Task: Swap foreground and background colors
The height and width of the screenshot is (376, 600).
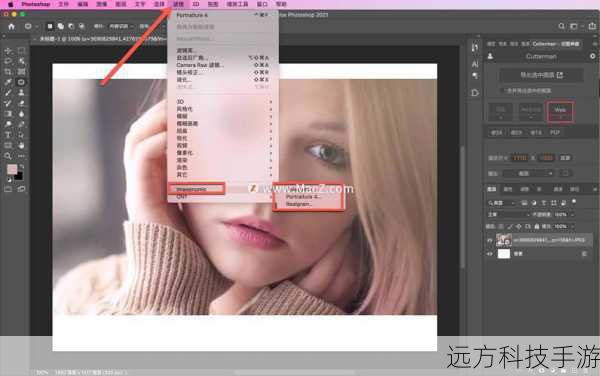Action: (x=21, y=167)
